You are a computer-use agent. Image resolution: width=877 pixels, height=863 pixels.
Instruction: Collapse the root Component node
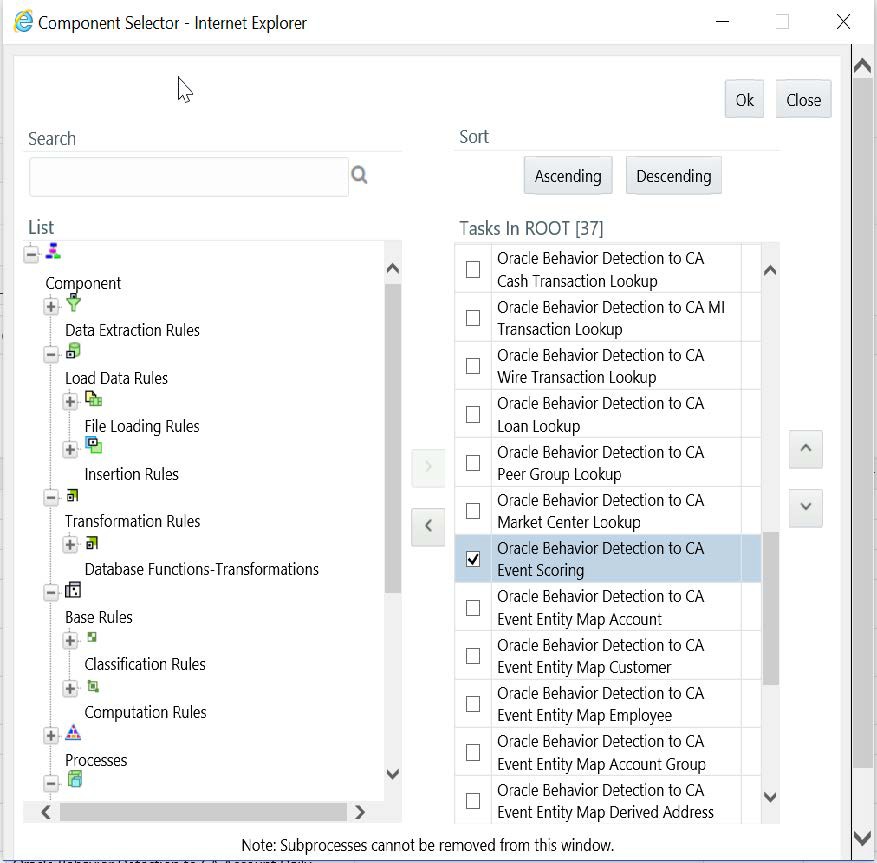[x=31, y=254]
